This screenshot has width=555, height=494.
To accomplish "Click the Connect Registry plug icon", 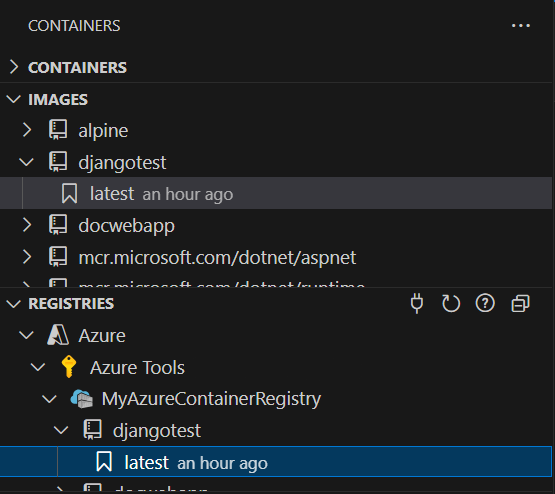I will click(x=417, y=303).
